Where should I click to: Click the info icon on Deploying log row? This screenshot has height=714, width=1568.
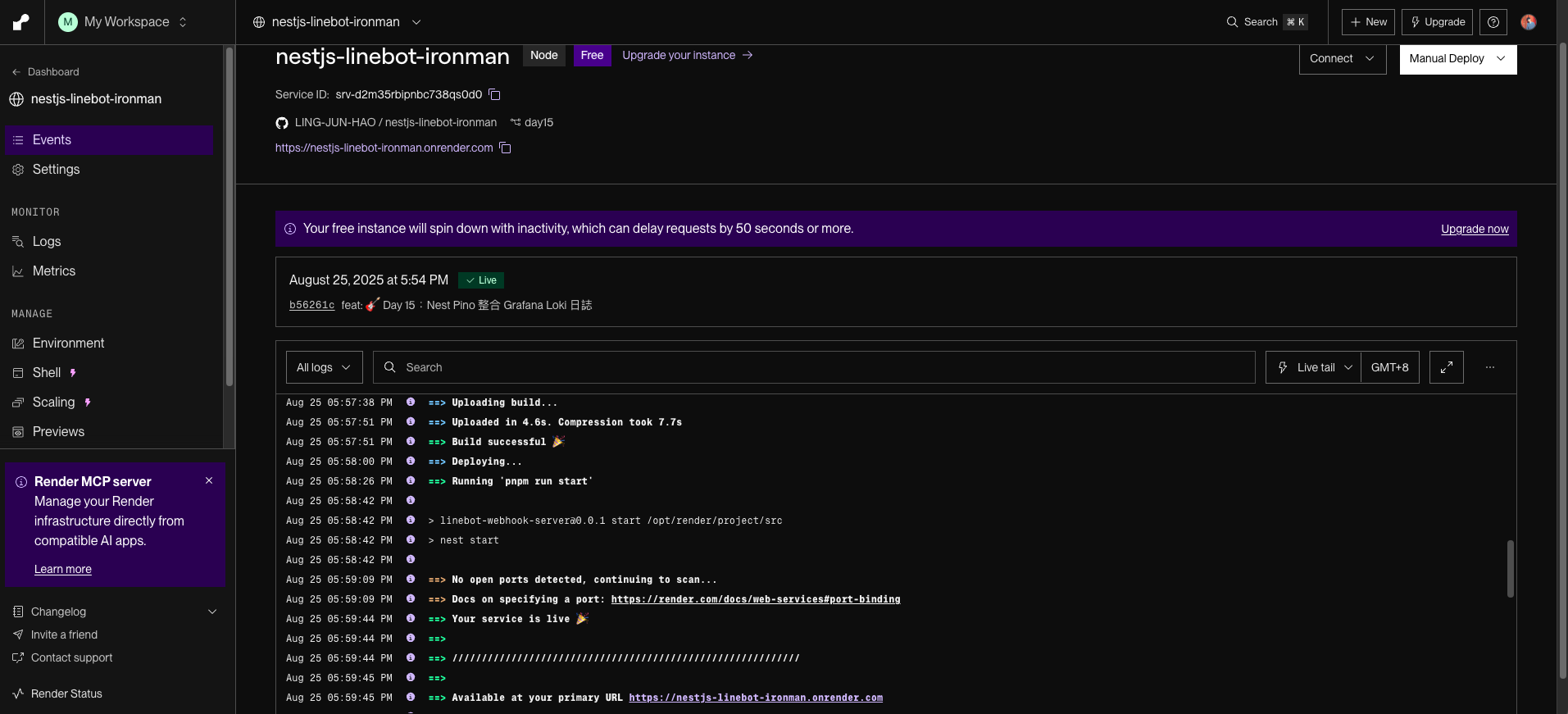click(411, 461)
